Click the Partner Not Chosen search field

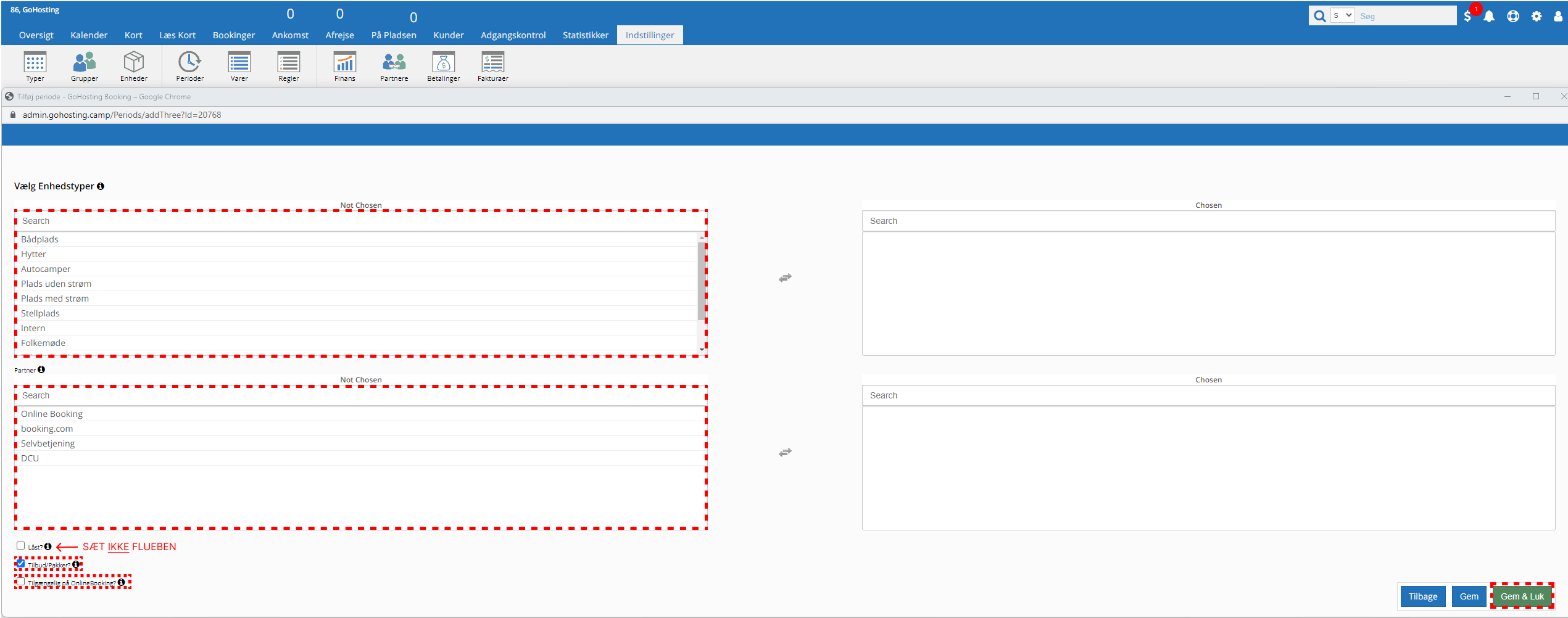pyautogui.click(x=361, y=395)
